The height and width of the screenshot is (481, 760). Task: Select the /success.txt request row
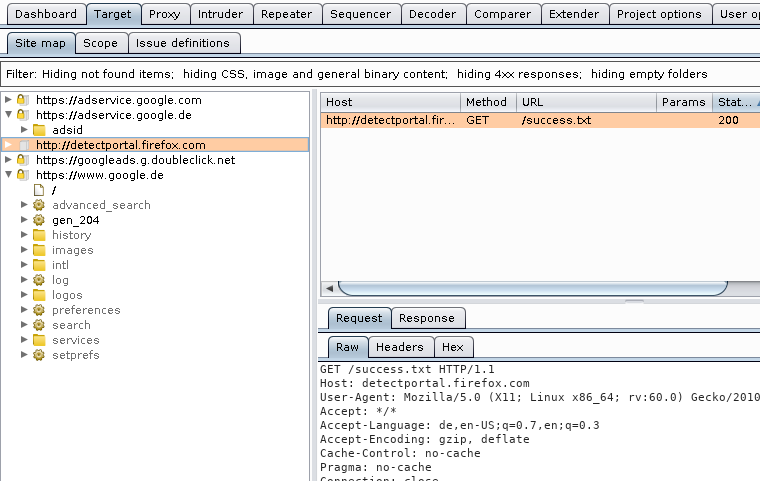[x=540, y=120]
